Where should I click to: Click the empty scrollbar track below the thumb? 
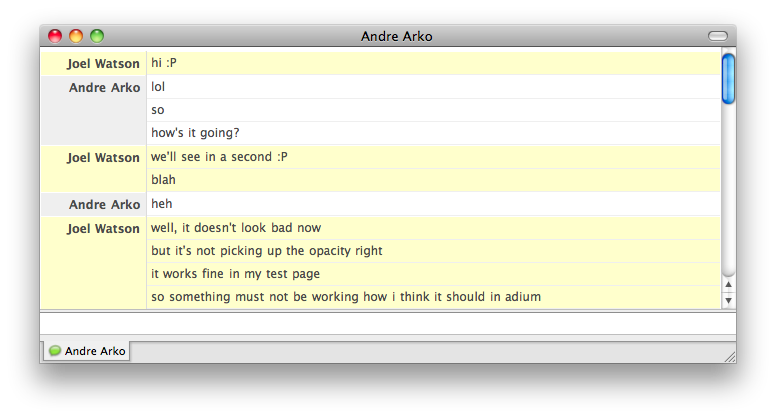point(728,190)
